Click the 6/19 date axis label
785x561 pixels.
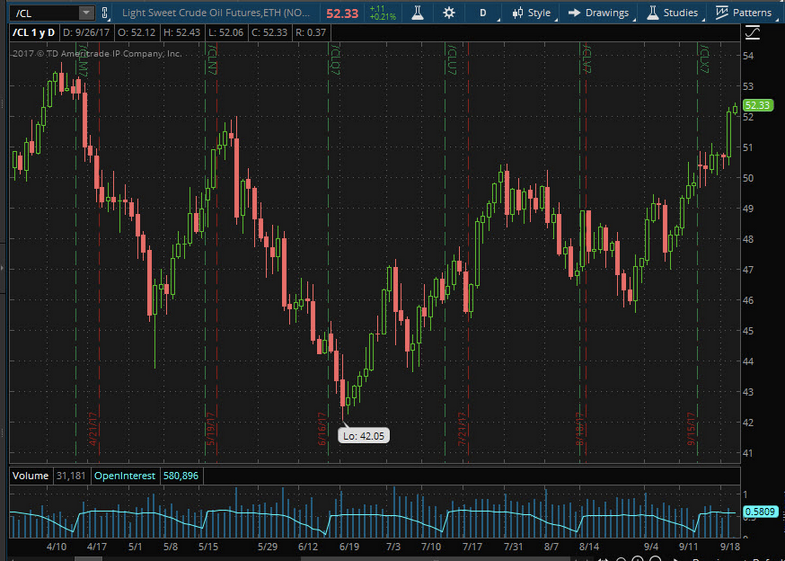point(349,546)
